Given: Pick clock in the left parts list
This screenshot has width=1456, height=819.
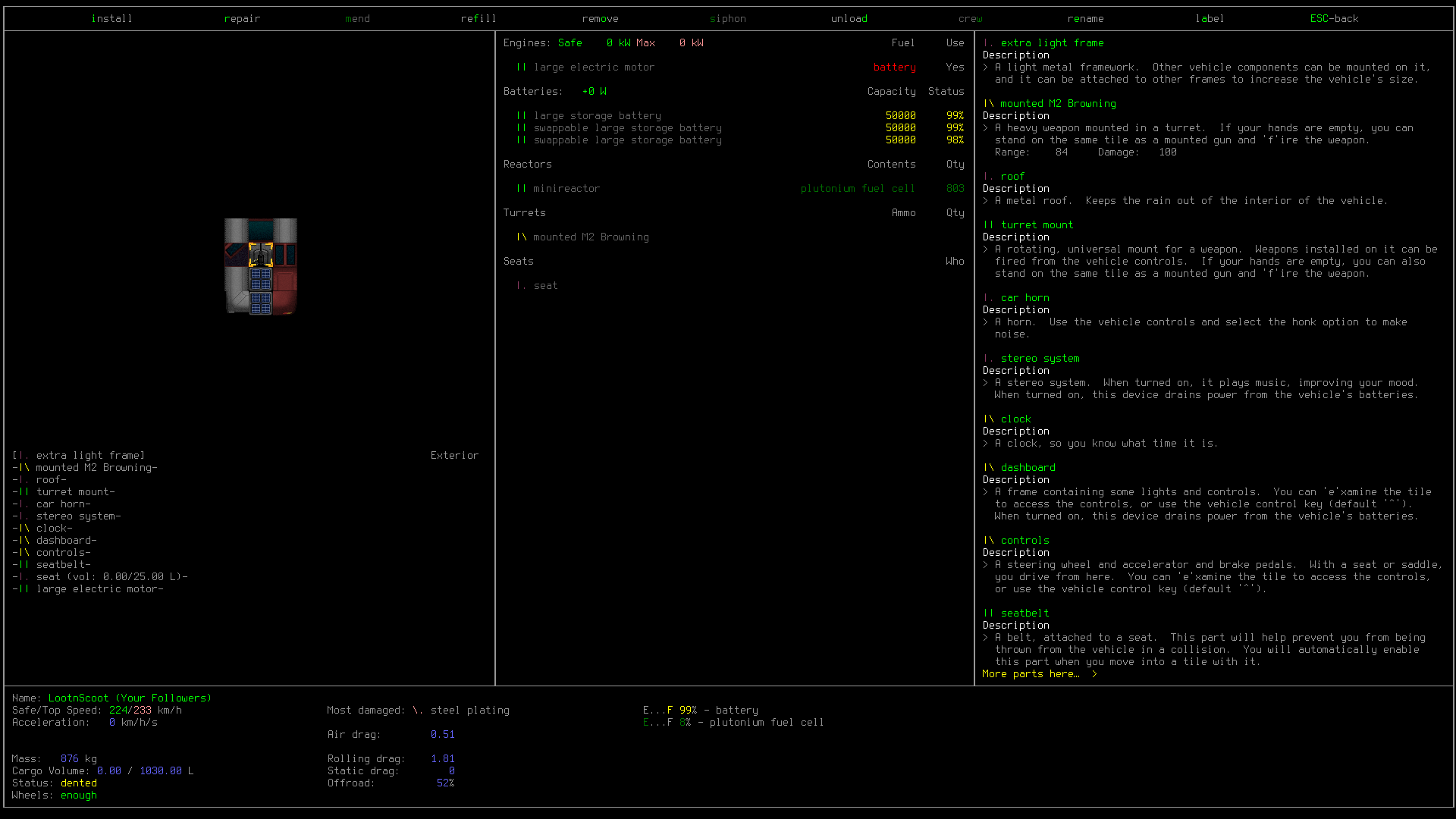Looking at the screenshot, I should point(42,529).
